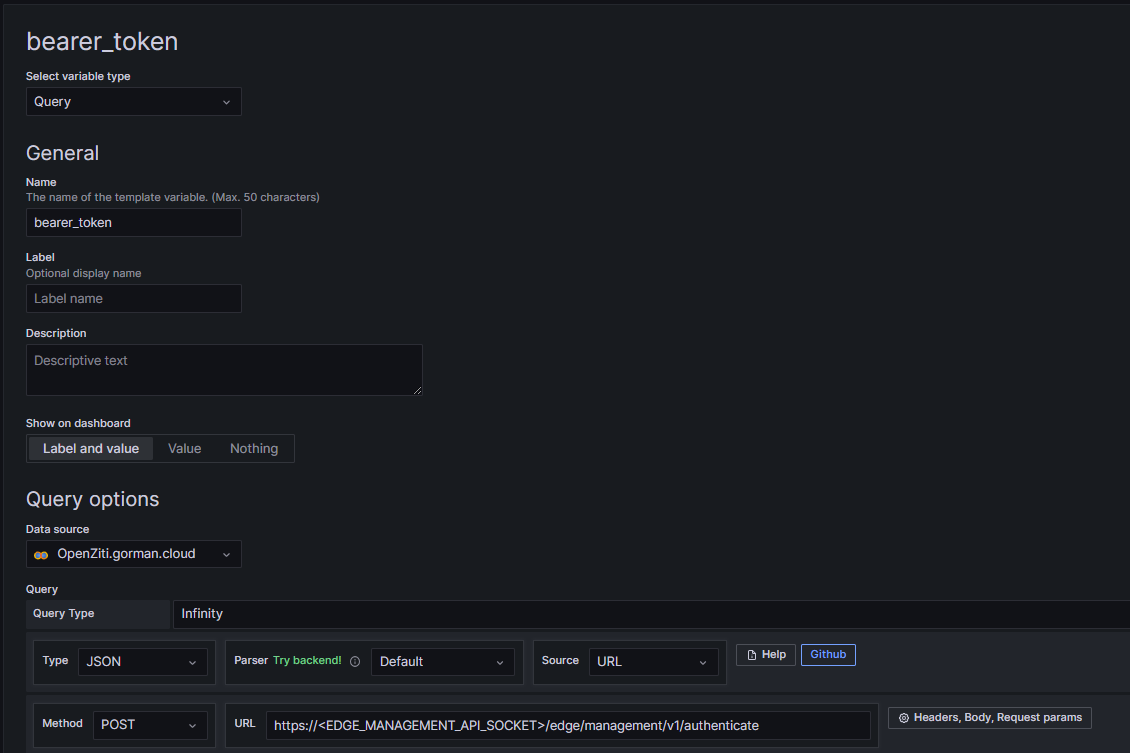This screenshot has width=1130, height=753.
Task: Open the Parser Default dropdown
Action: [x=442, y=662]
